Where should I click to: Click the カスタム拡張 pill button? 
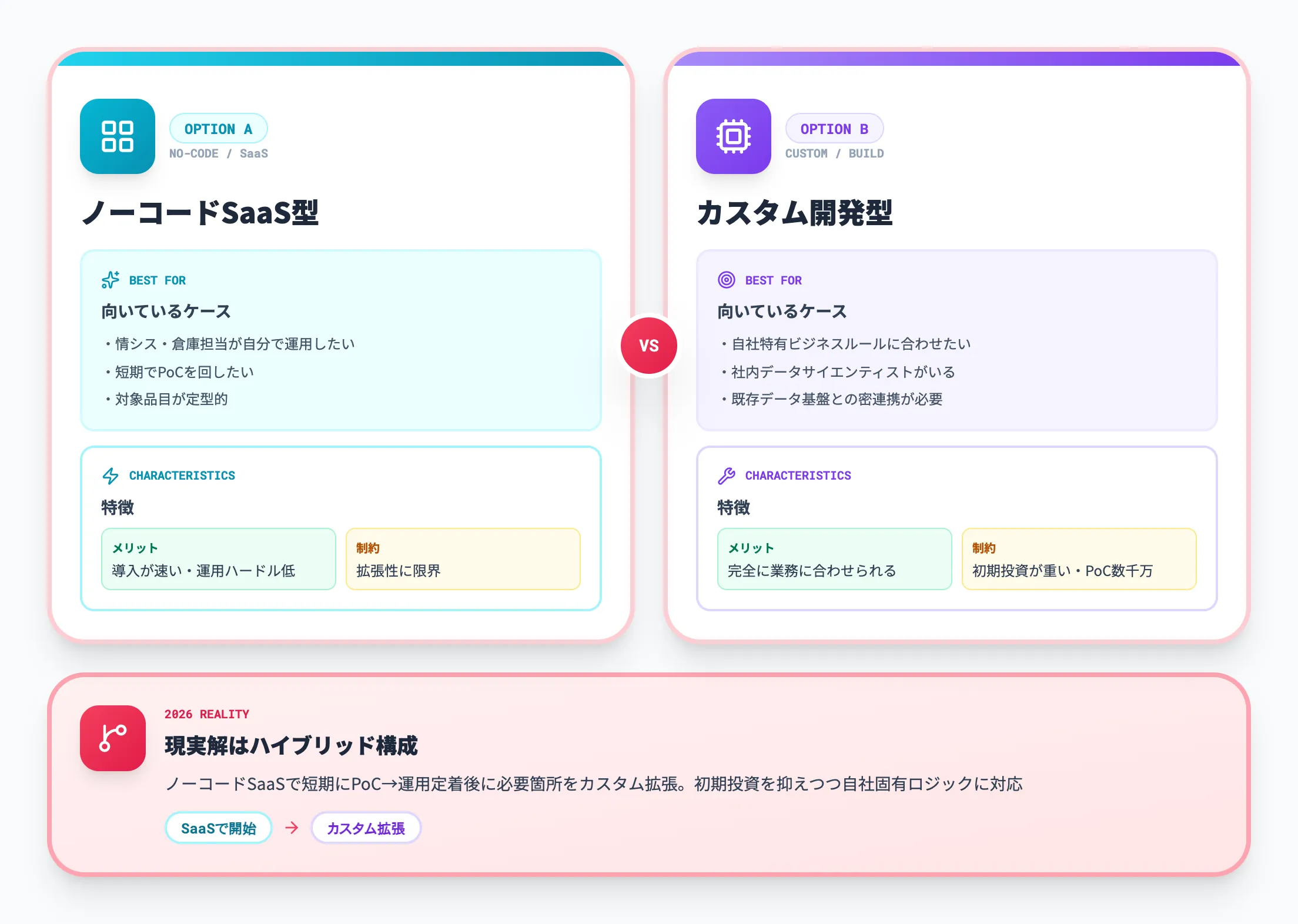[x=365, y=827]
